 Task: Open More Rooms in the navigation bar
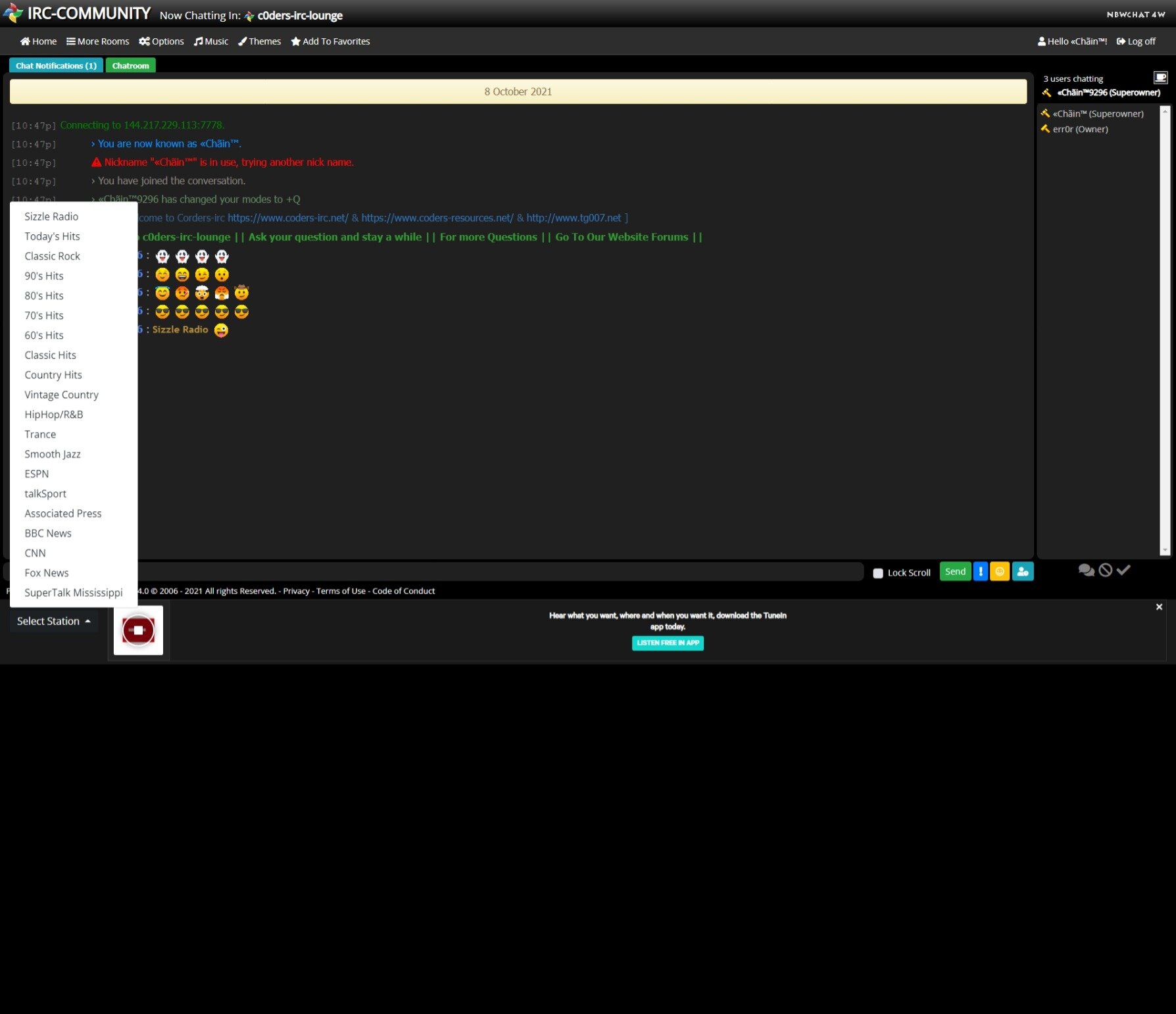coord(97,41)
